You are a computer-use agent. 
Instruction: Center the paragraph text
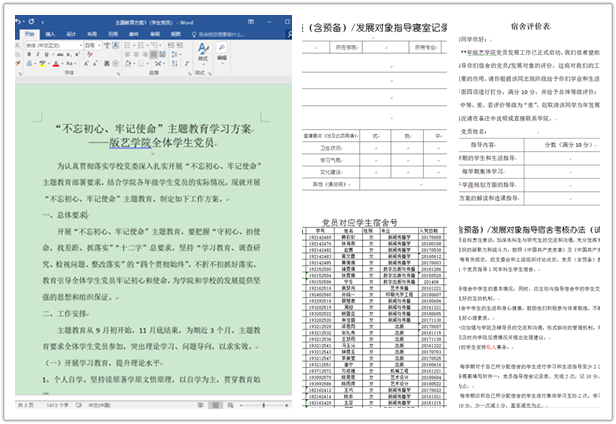click(136, 54)
